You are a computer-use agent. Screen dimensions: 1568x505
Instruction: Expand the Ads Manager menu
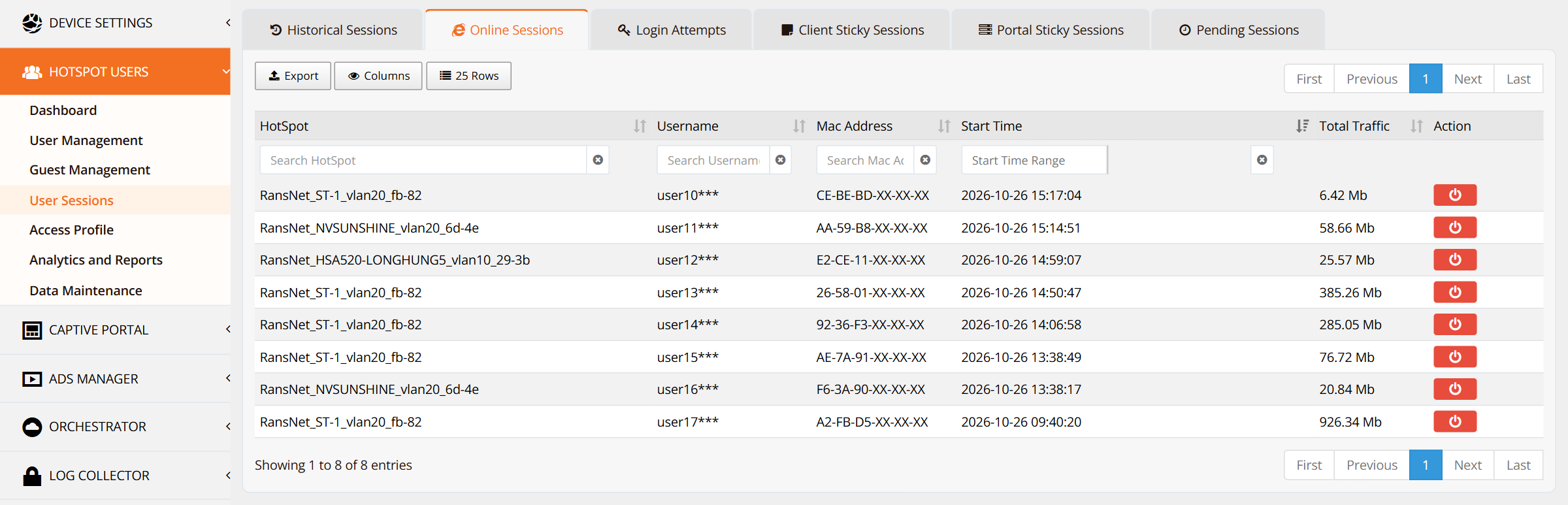click(x=115, y=379)
